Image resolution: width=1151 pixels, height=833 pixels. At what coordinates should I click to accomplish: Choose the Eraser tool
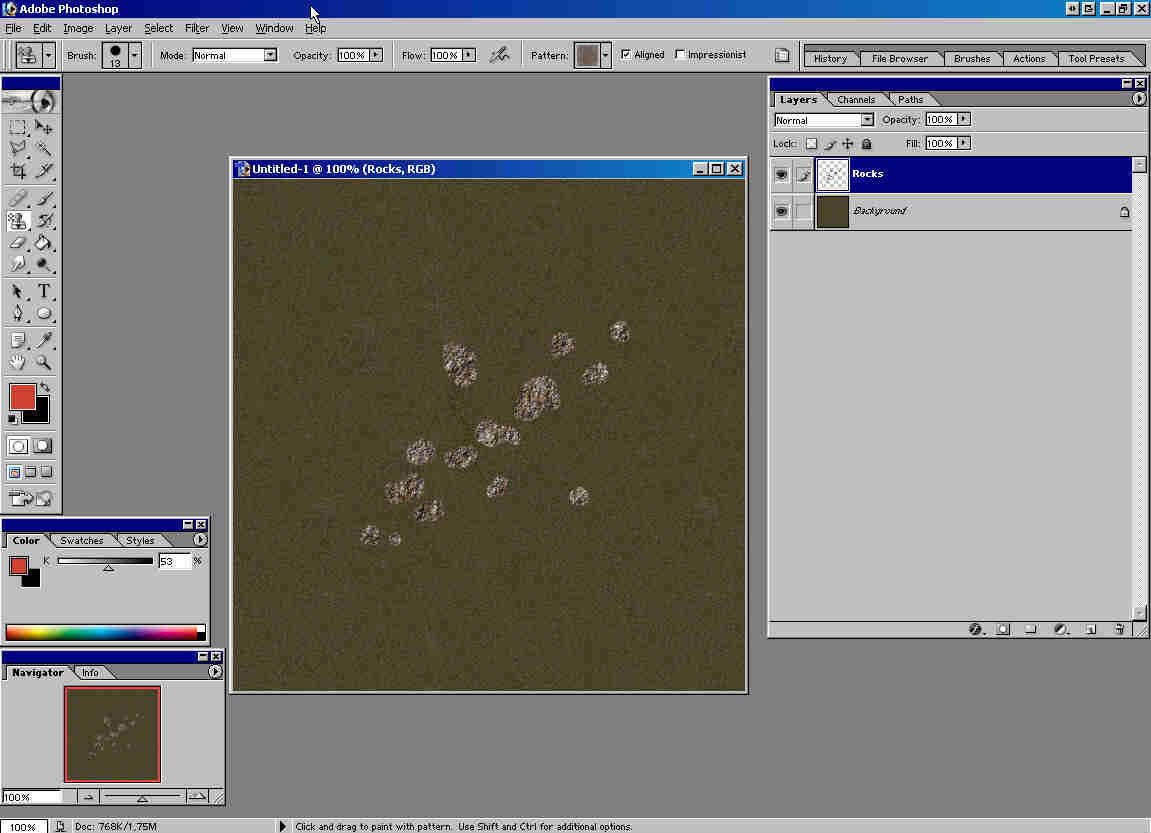click(18, 242)
